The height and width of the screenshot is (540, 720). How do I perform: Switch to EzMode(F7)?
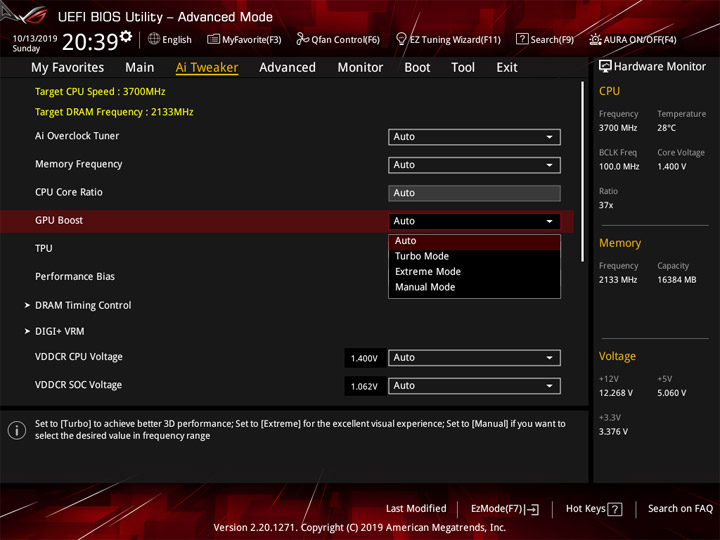click(x=504, y=509)
